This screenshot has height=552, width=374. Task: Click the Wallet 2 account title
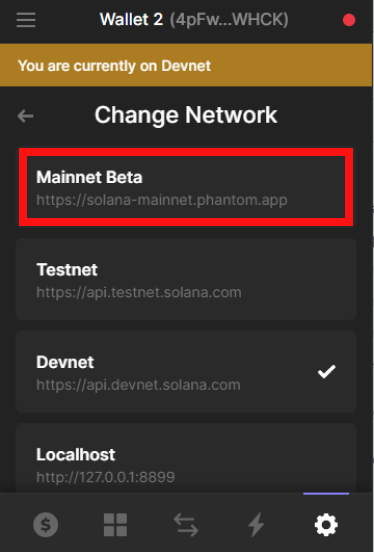[131, 19]
